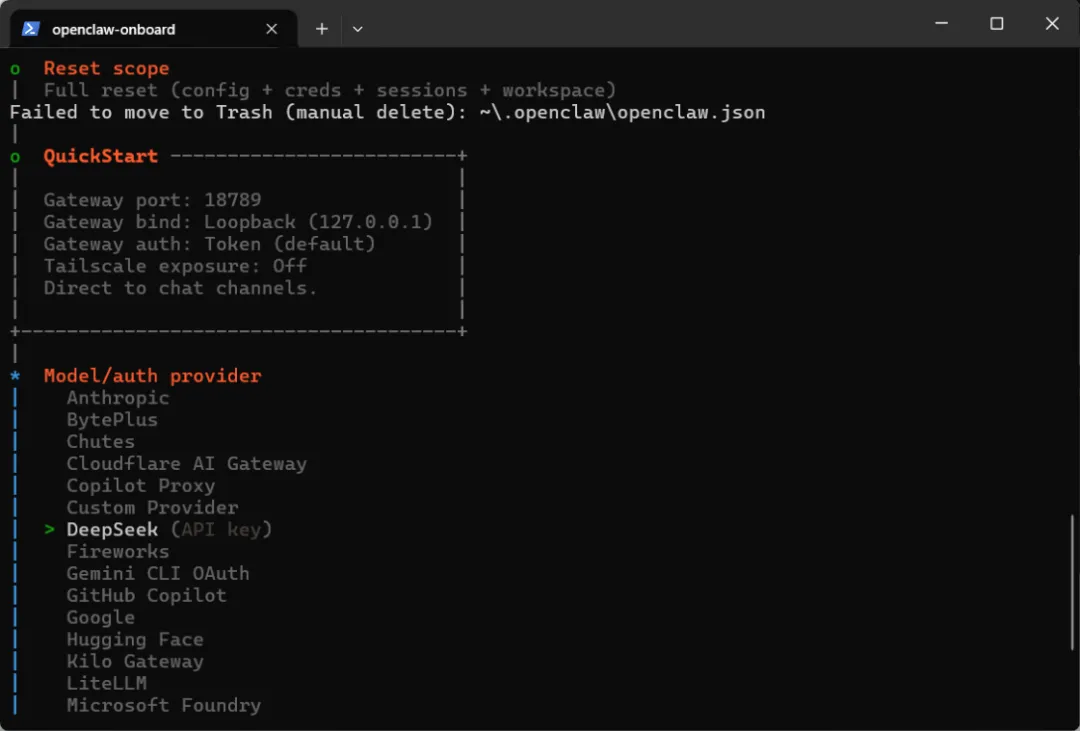The width and height of the screenshot is (1080, 731).
Task: Select the Anthropic provider option
Action: click(x=118, y=398)
